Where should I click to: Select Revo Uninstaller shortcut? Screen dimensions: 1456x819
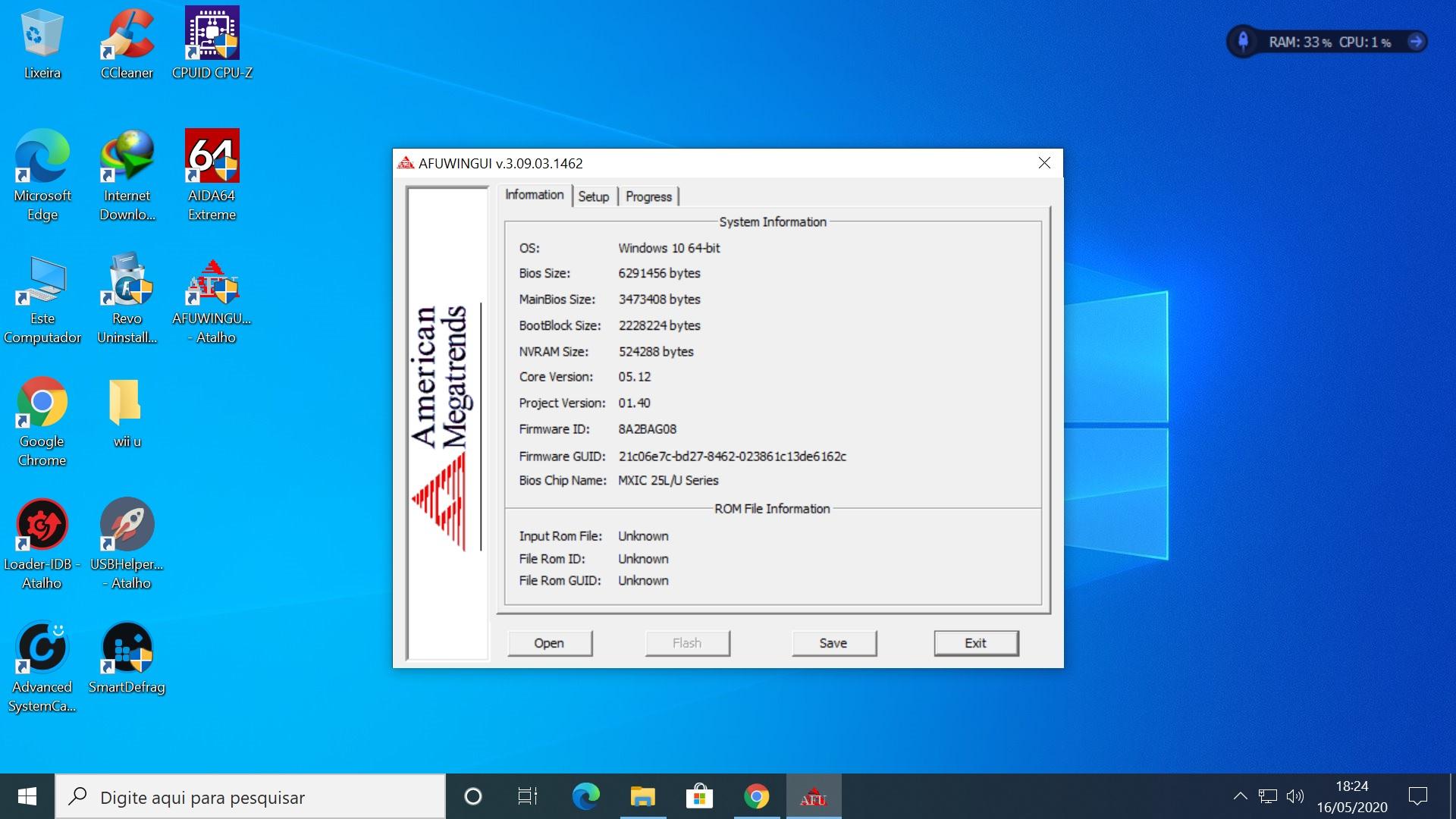pos(127,299)
